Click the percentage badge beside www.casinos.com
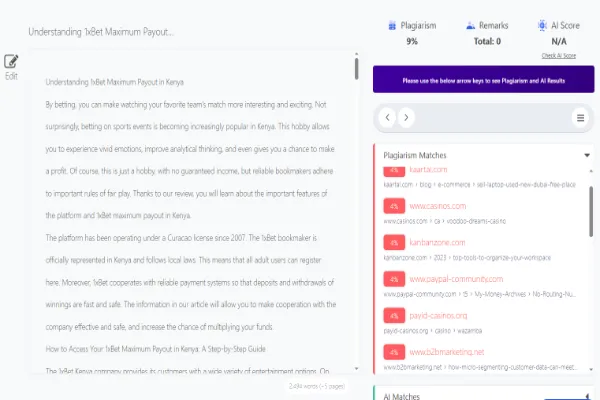 pos(394,206)
